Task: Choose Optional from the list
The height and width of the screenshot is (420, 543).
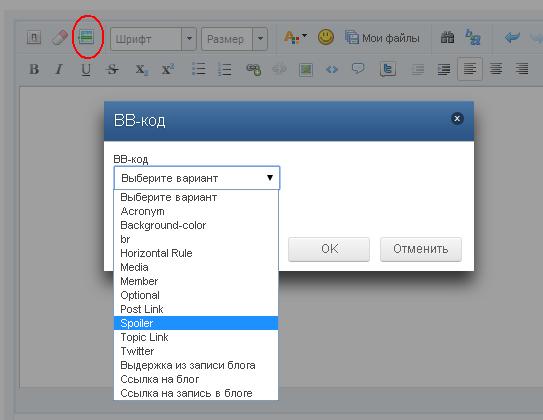Action: coord(196,295)
